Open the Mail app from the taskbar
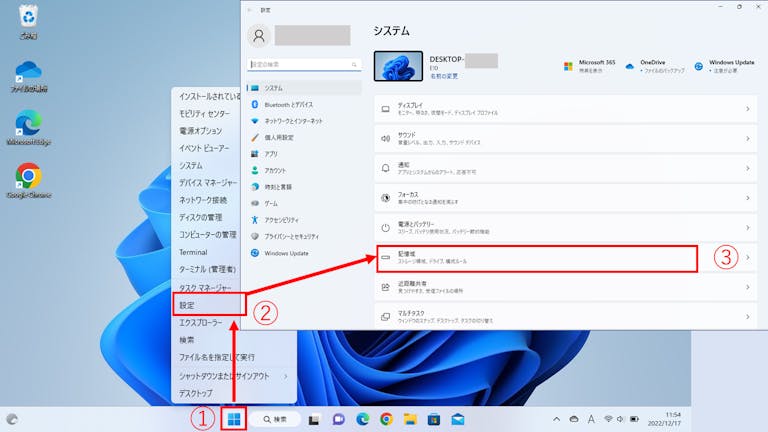The image size is (768, 432). [x=457, y=419]
